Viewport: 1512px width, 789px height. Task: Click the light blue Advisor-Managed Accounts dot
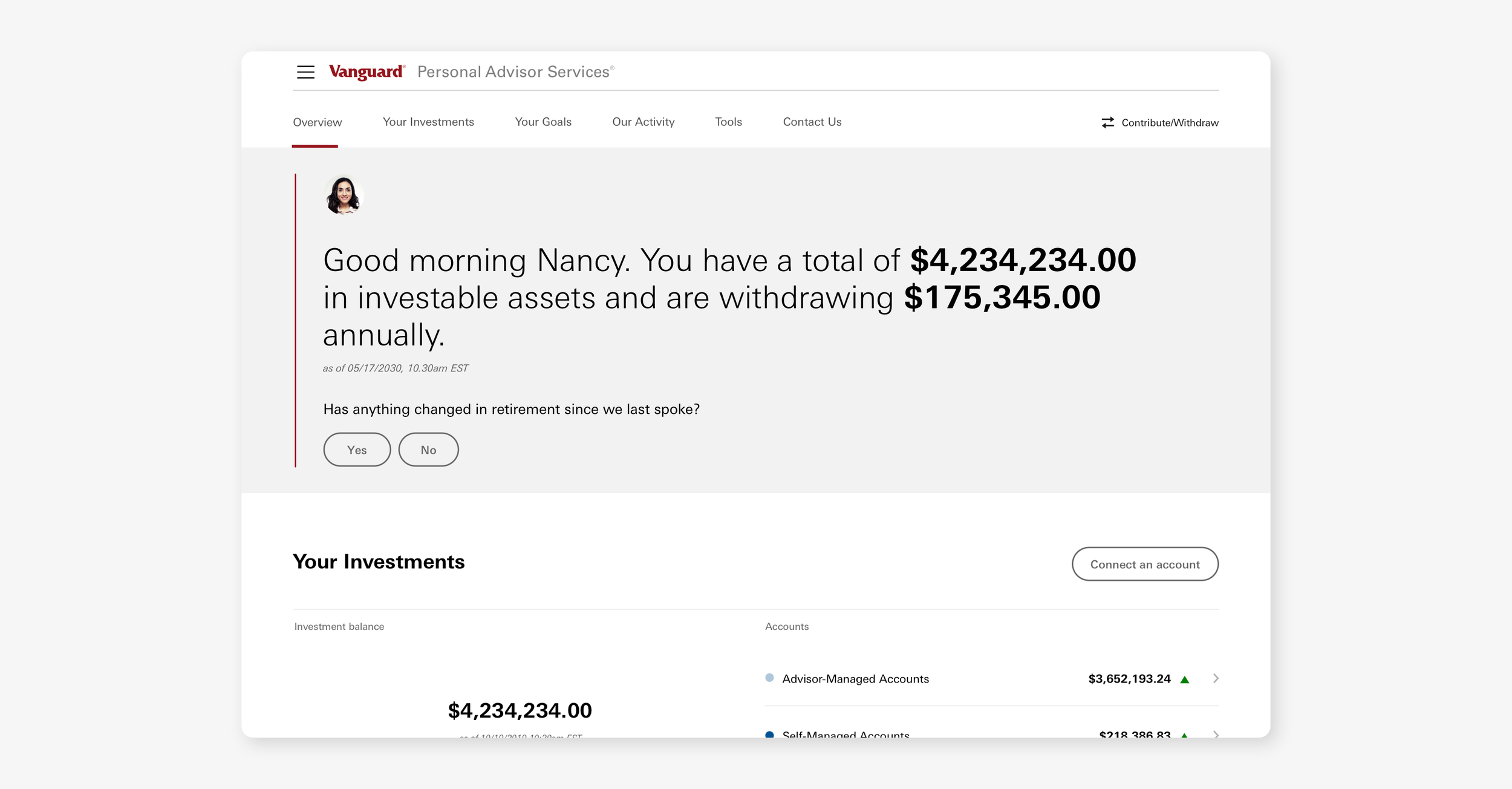(x=769, y=678)
